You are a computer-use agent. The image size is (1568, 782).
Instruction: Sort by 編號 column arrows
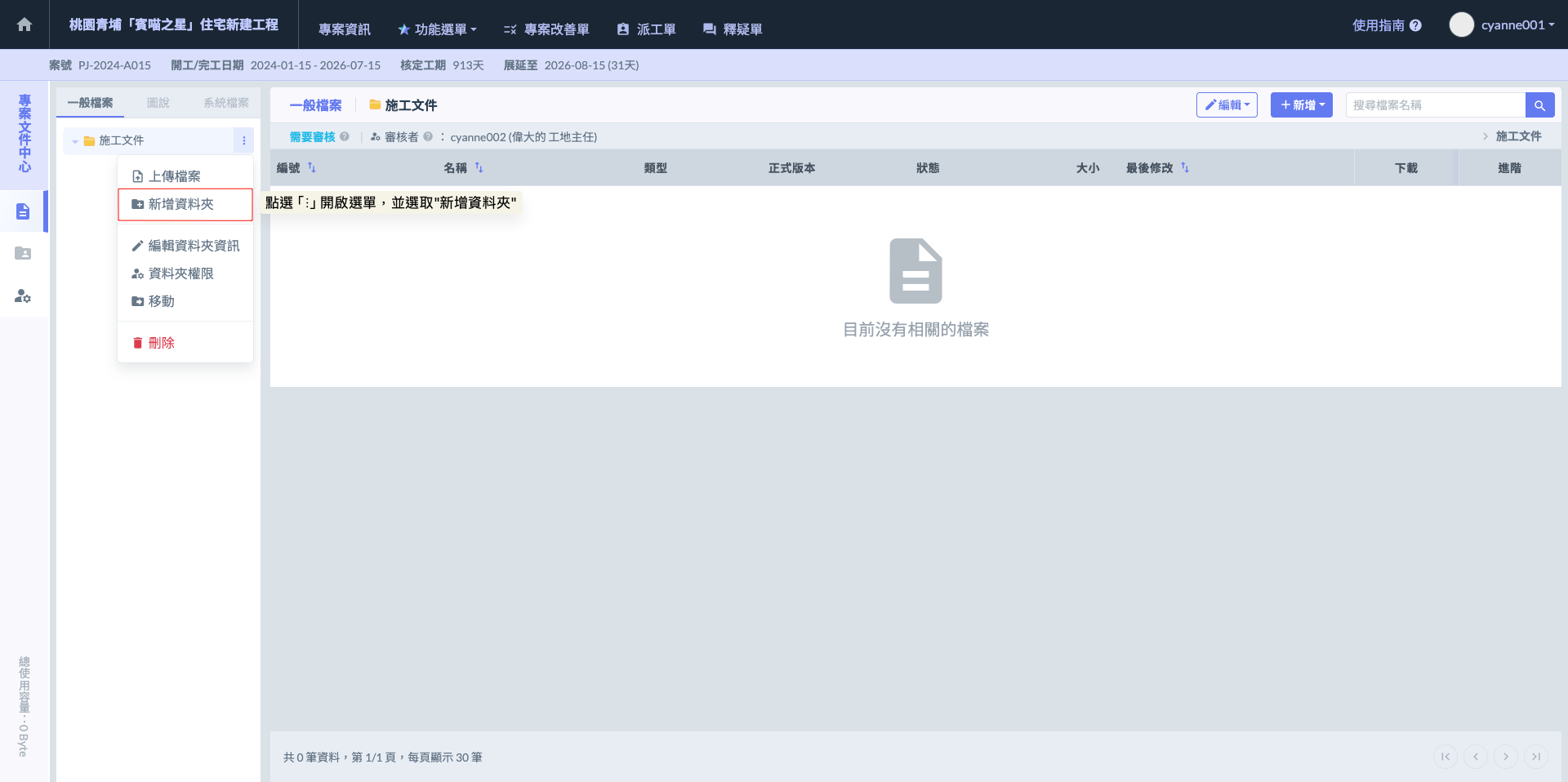312,167
